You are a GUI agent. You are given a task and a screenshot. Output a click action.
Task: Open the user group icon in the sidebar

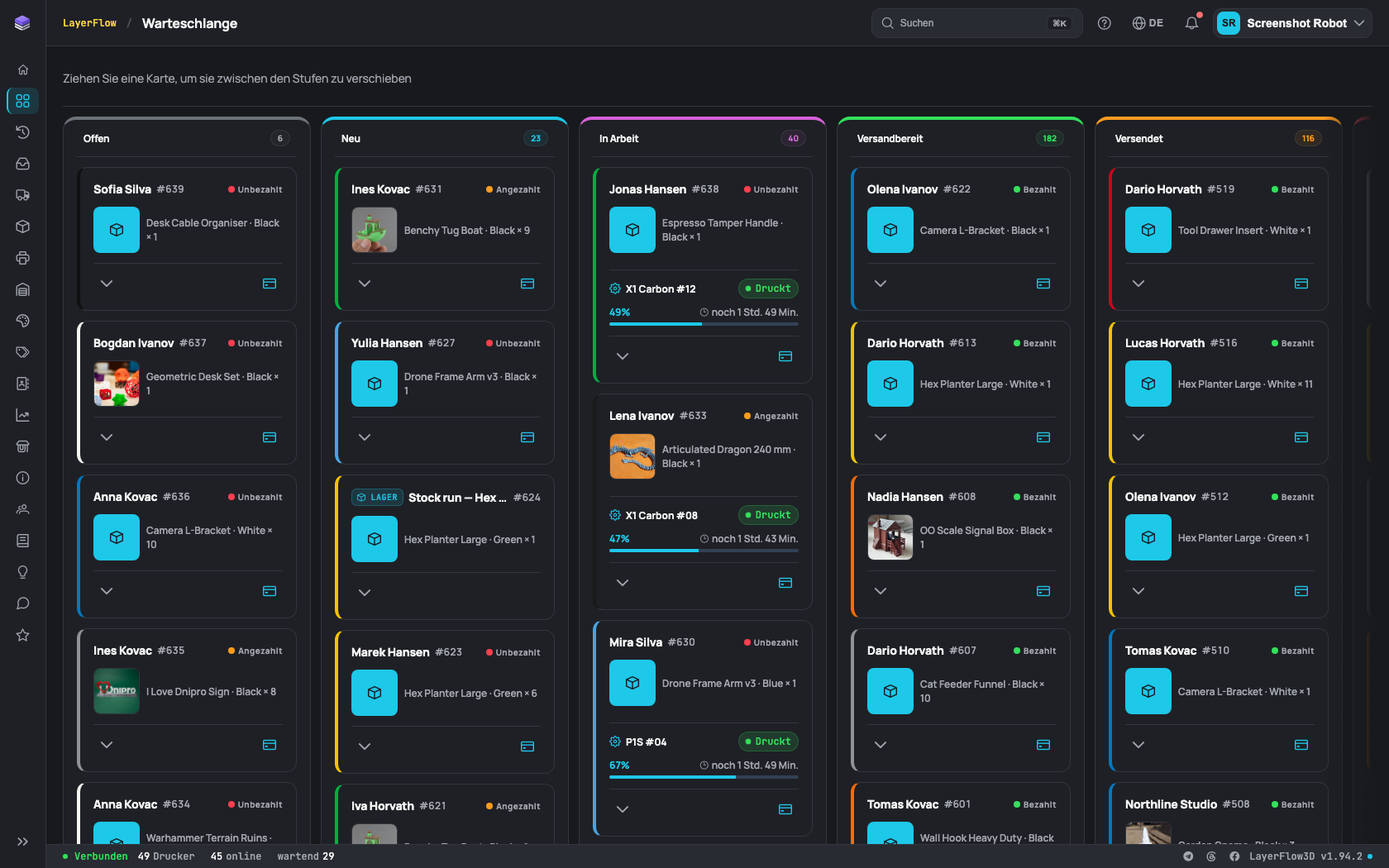[23, 509]
